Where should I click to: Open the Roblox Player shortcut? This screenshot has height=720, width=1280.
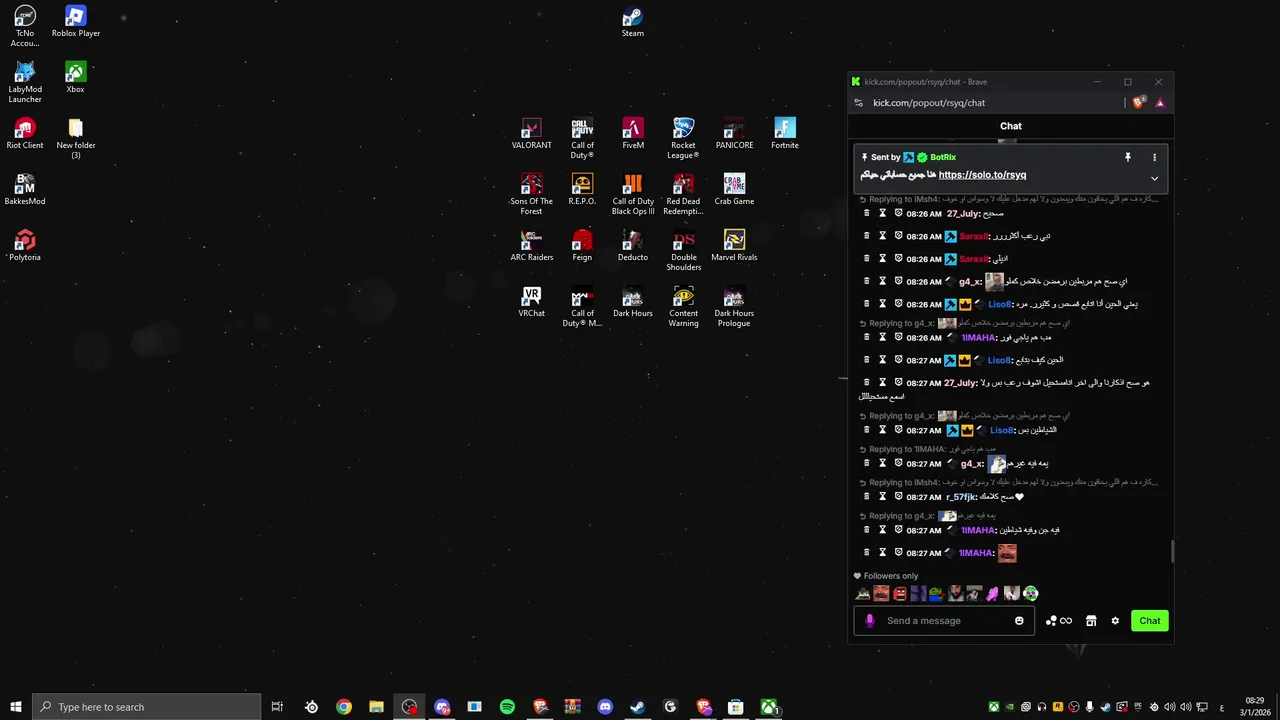[76, 22]
